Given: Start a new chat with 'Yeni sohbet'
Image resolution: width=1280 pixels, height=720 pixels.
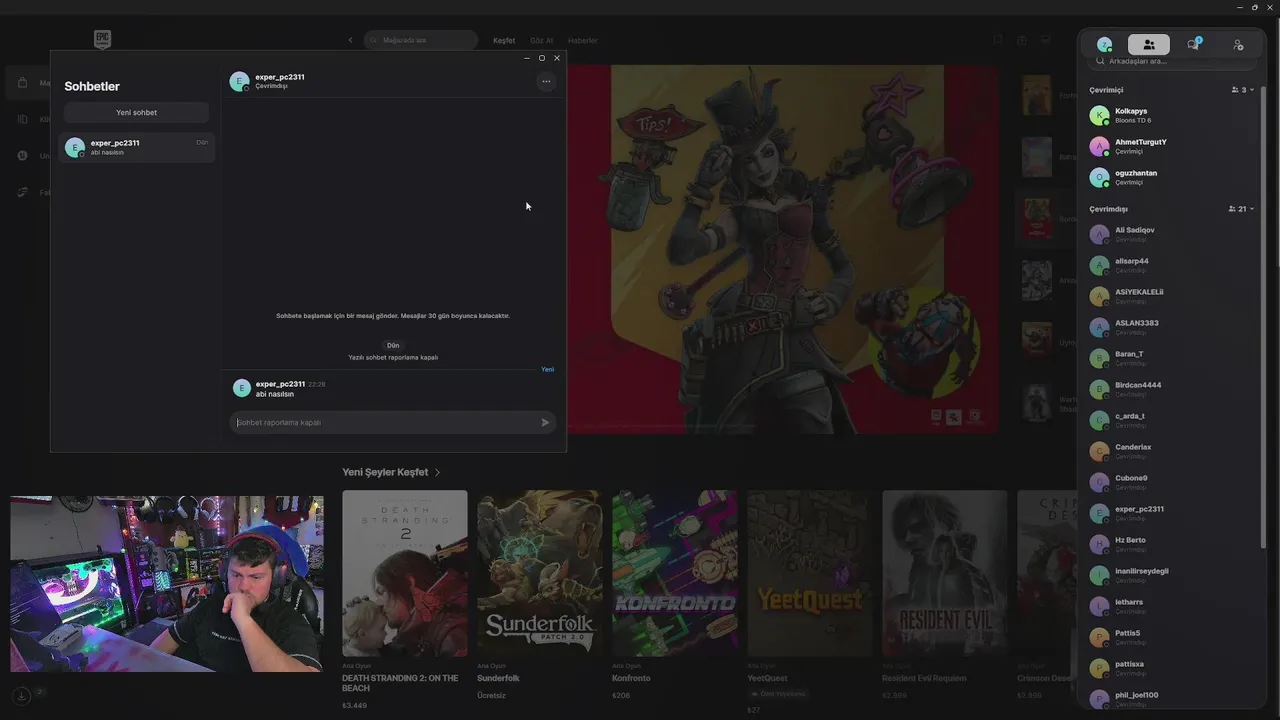Looking at the screenshot, I should (137, 113).
